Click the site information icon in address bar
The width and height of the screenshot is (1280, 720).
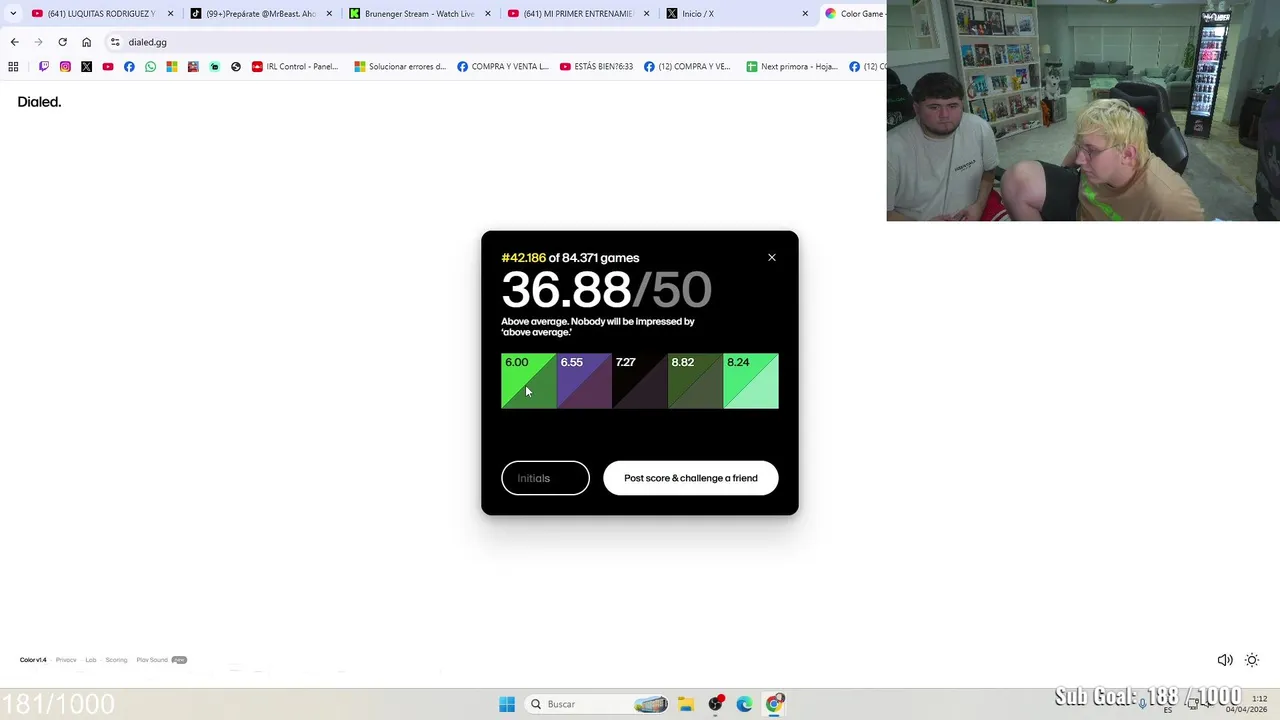point(115,42)
